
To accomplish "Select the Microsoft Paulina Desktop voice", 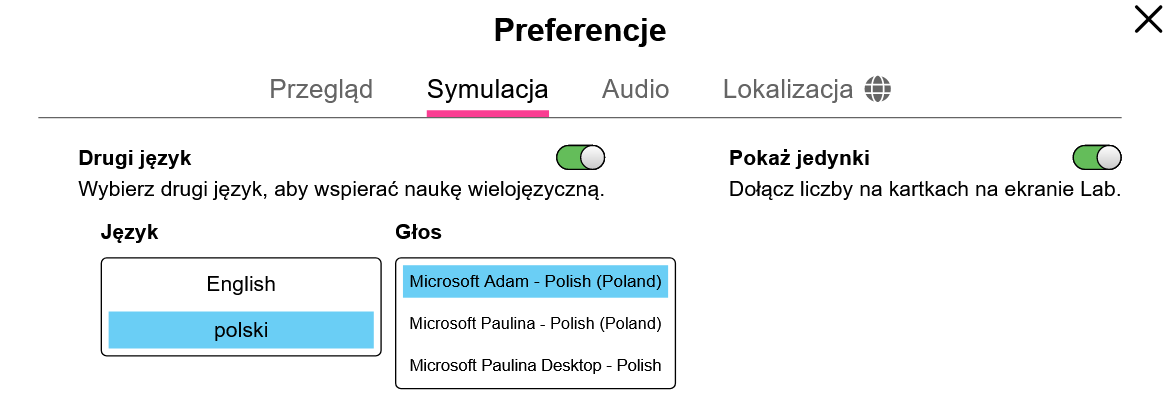I will click(x=535, y=365).
